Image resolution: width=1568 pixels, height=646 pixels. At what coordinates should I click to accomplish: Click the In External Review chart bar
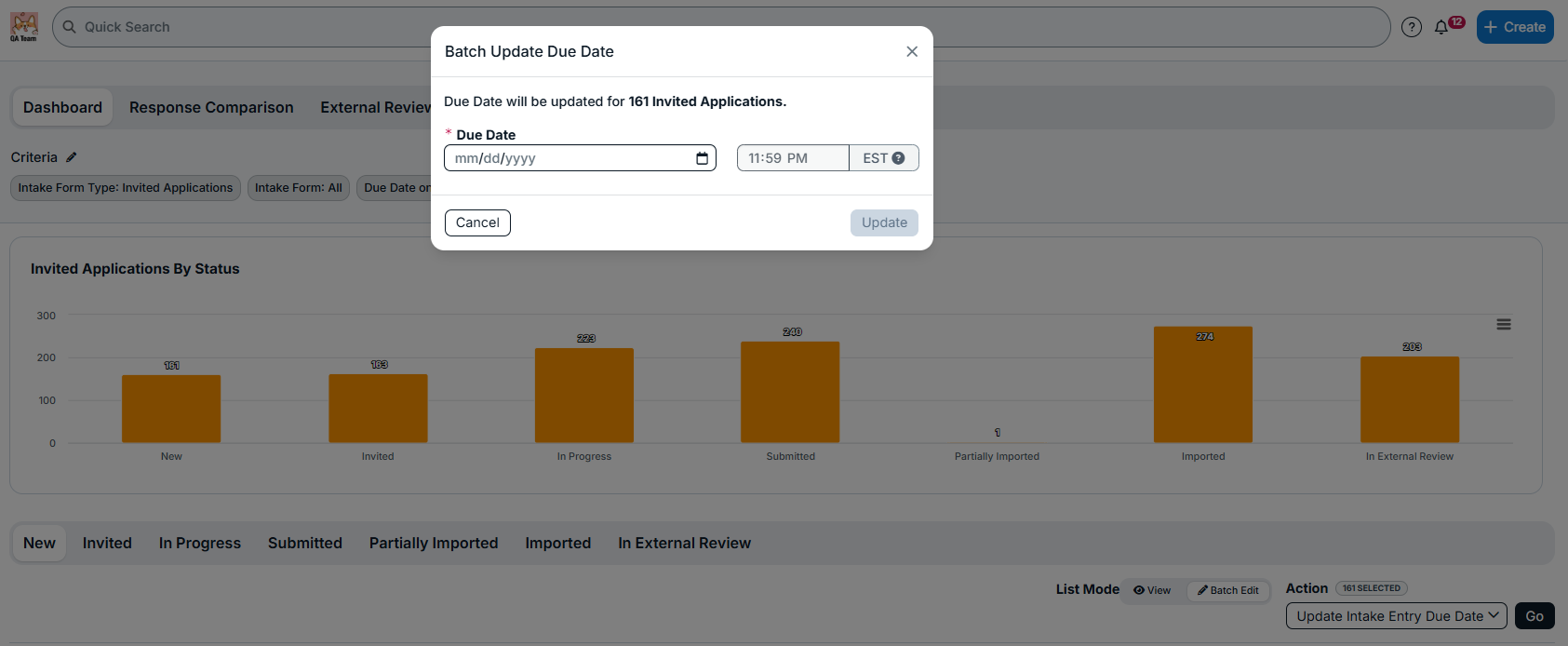(x=1410, y=399)
